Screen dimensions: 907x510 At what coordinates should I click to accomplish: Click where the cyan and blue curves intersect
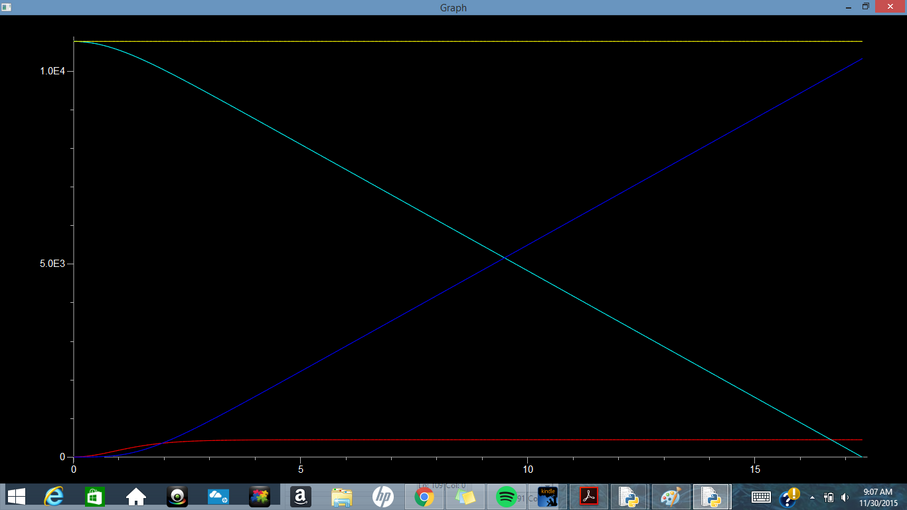click(505, 258)
